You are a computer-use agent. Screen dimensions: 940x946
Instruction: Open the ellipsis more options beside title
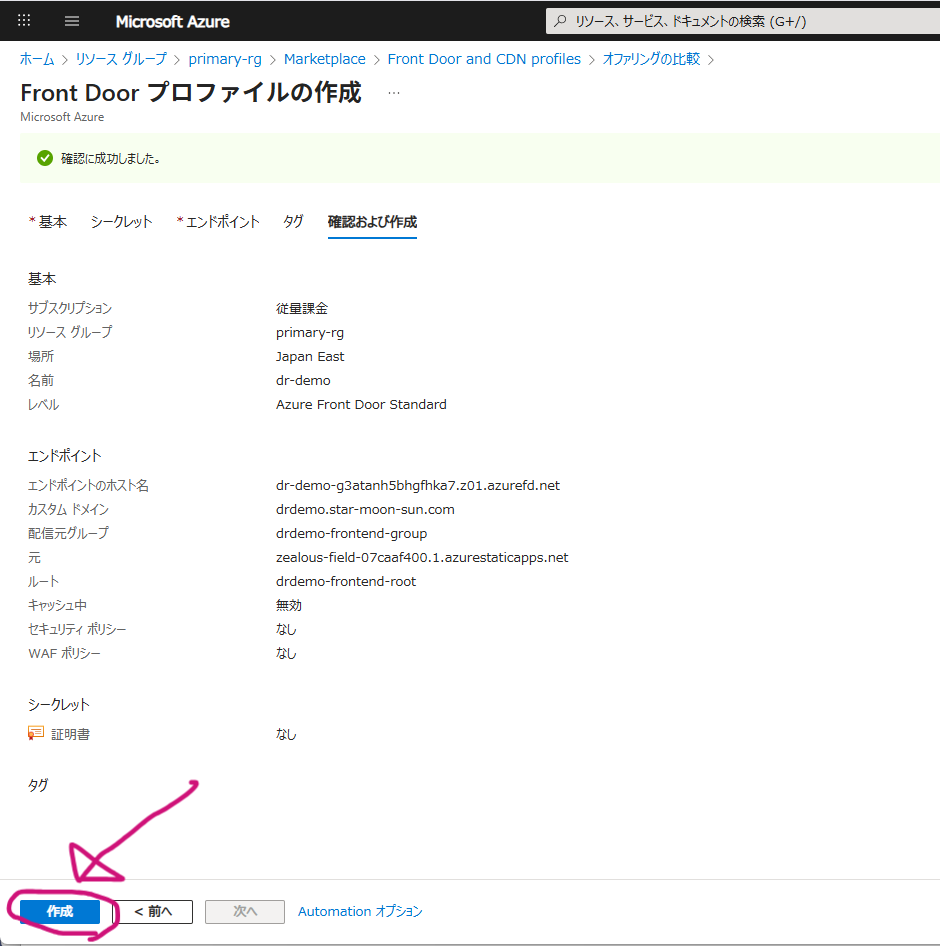(x=394, y=93)
